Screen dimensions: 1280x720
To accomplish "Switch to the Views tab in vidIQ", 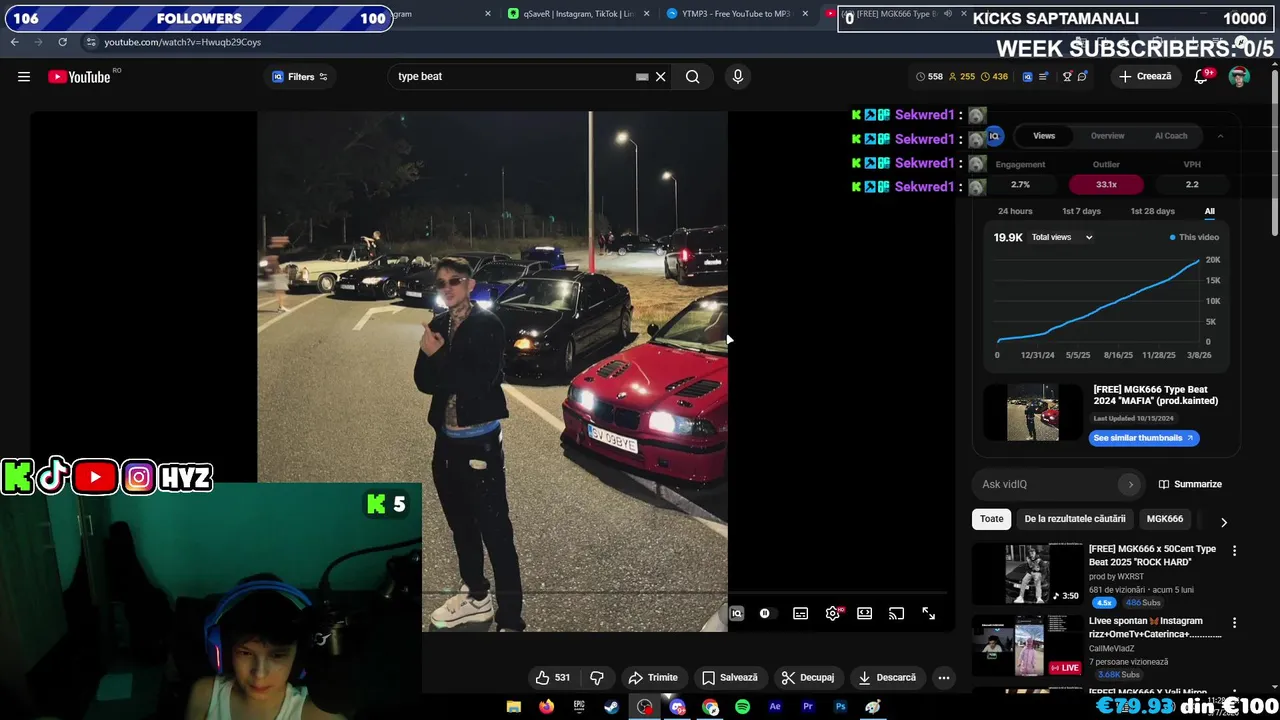I will (1044, 136).
